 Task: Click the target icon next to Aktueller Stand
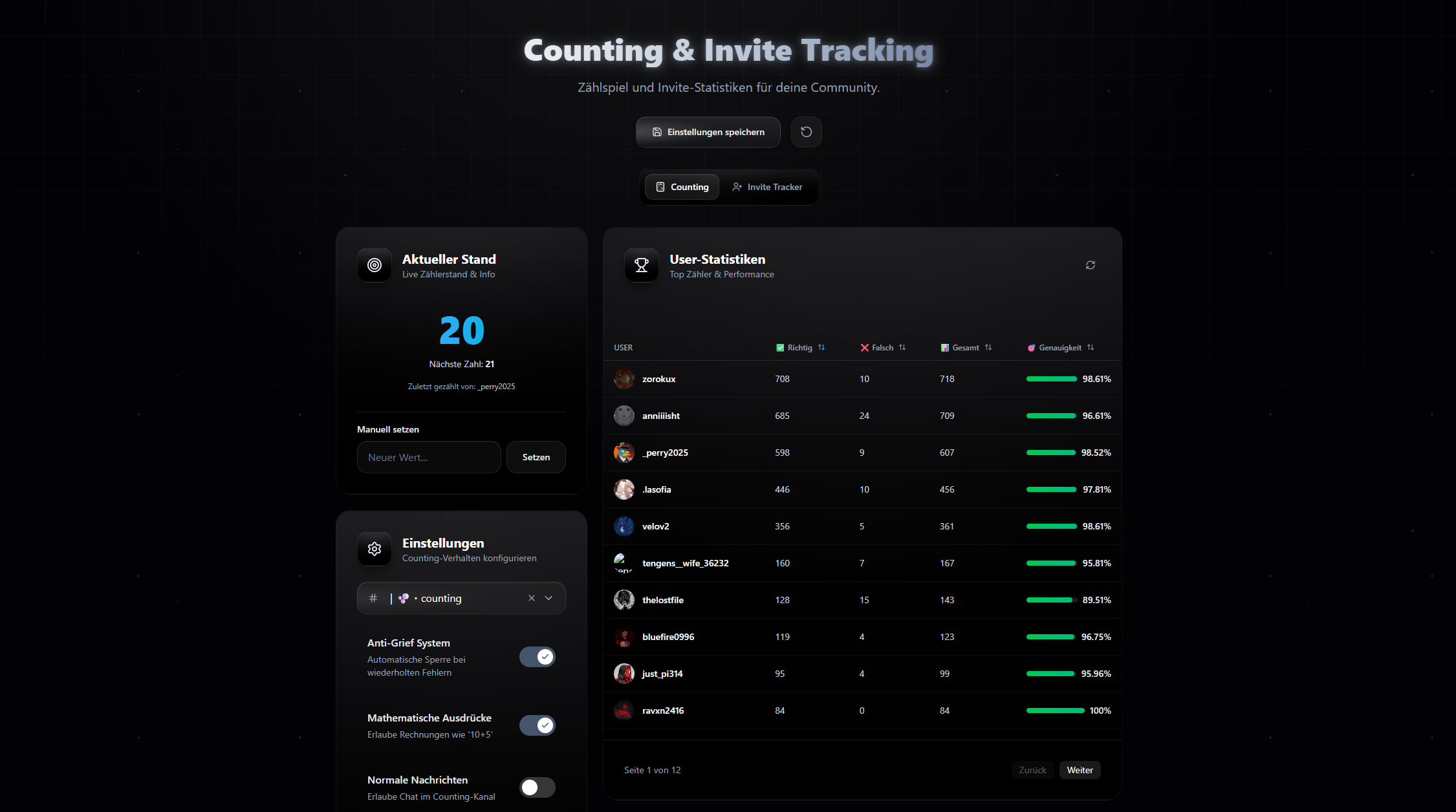[374, 265]
